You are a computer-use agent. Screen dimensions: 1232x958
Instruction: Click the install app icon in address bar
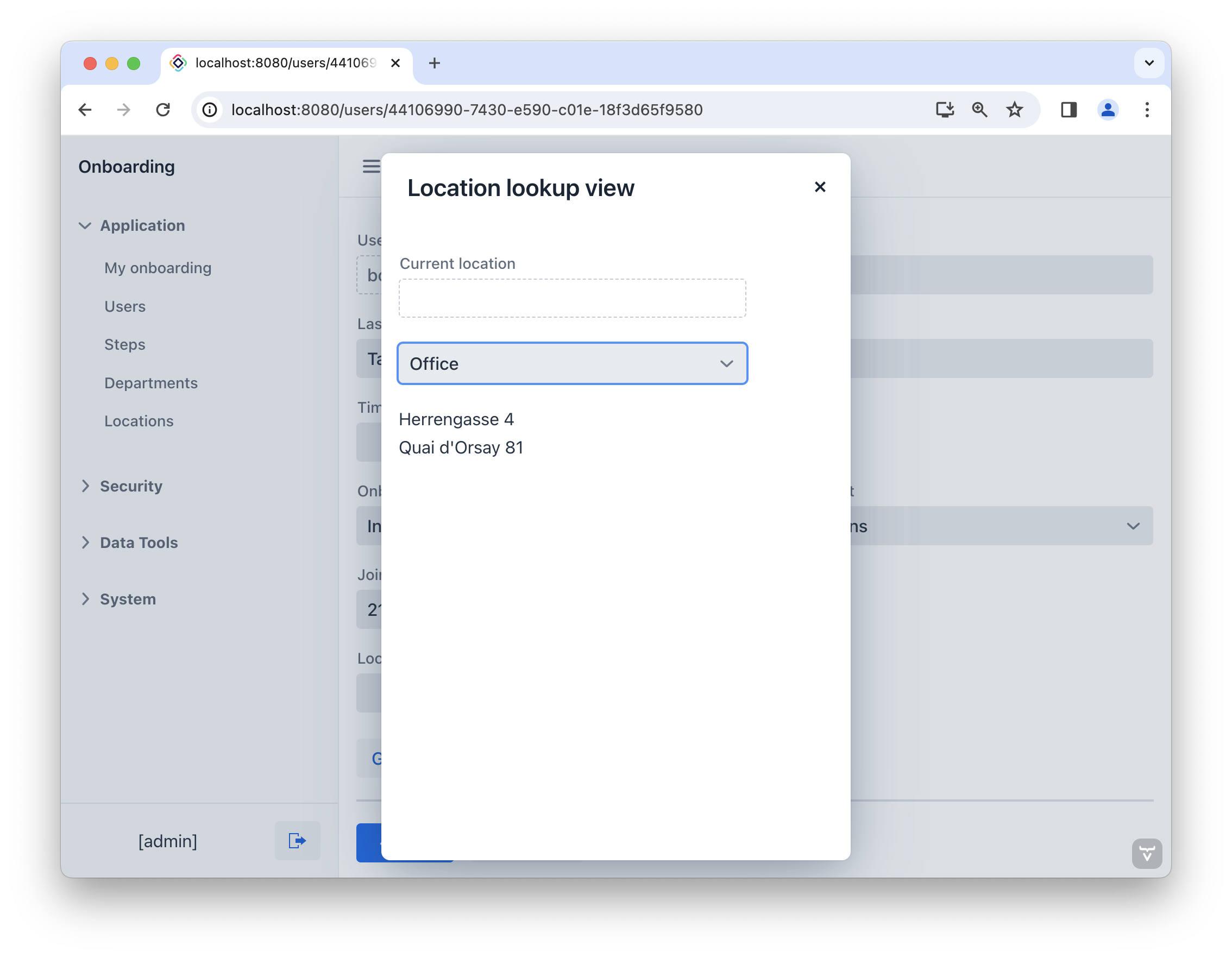click(x=944, y=109)
